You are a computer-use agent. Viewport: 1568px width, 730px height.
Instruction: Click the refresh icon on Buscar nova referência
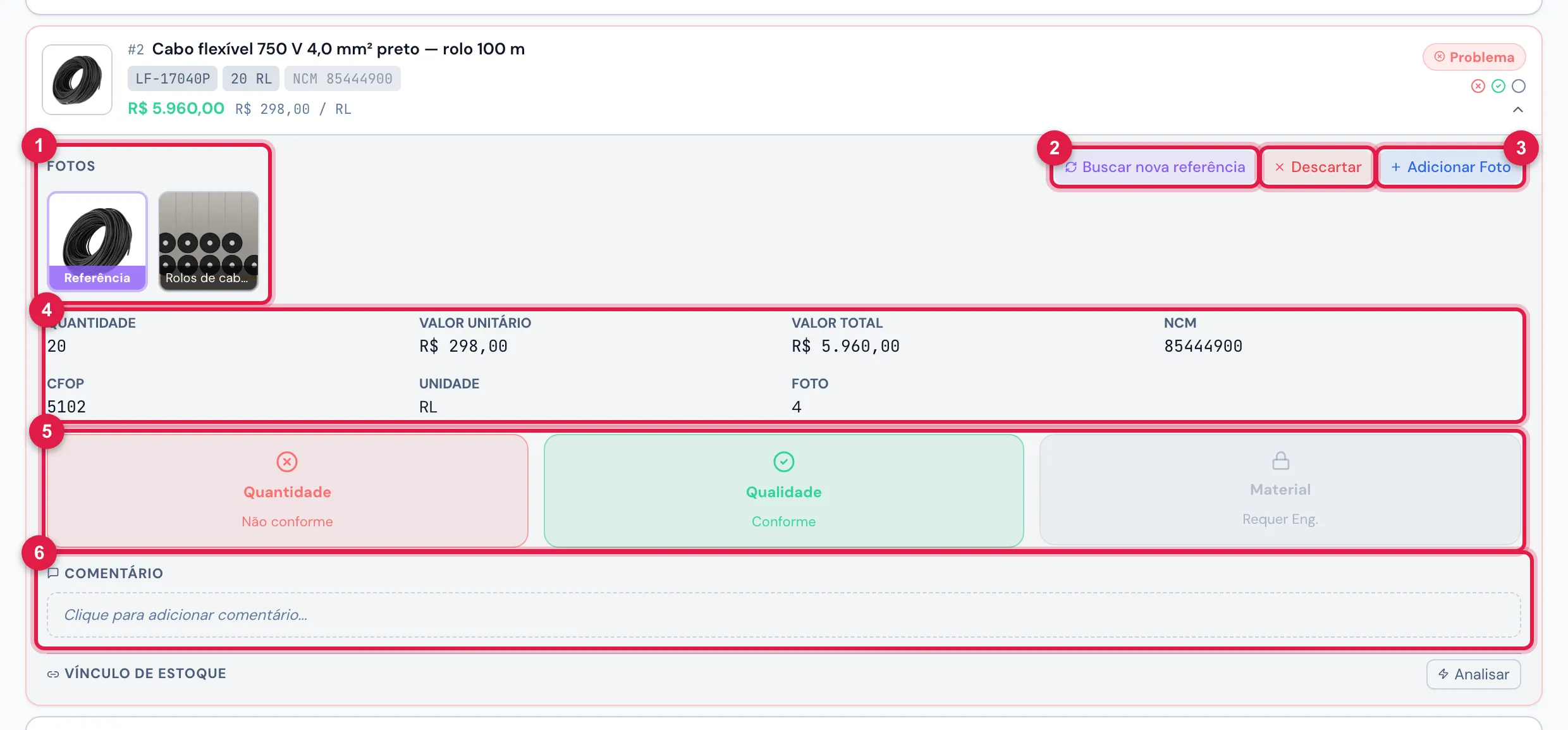pyautogui.click(x=1070, y=167)
